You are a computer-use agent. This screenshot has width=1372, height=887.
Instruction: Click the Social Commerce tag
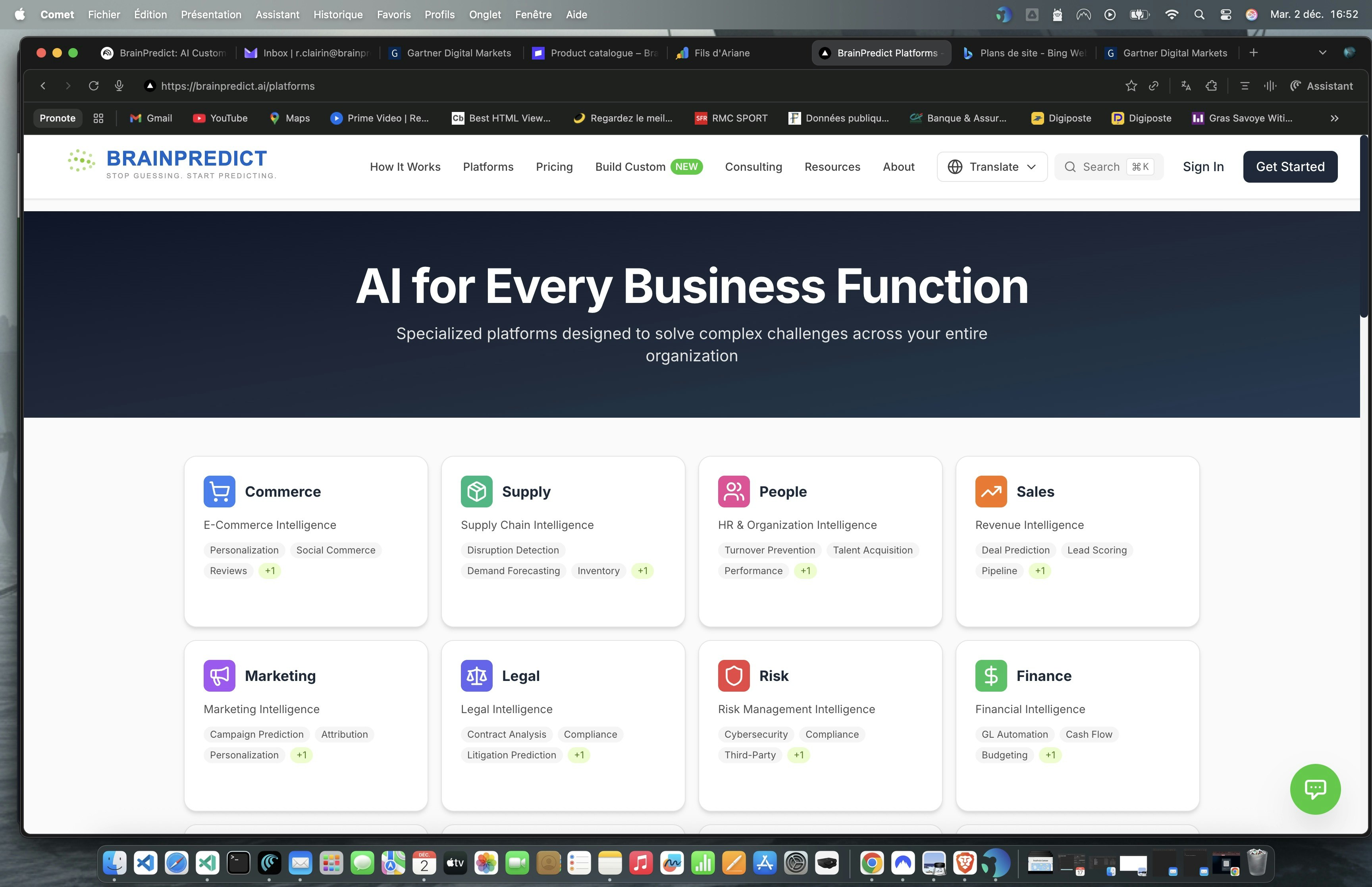click(x=336, y=550)
